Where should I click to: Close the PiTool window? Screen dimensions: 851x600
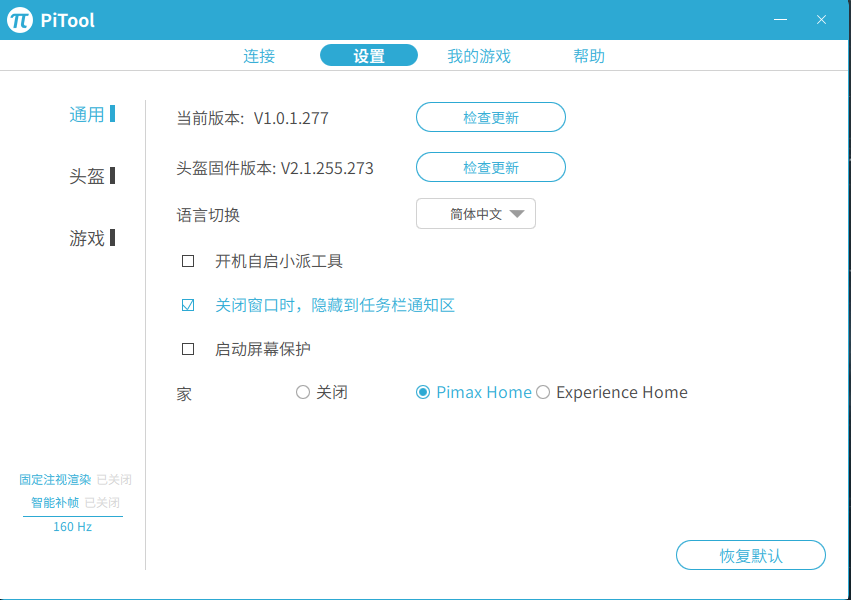click(821, 20)
